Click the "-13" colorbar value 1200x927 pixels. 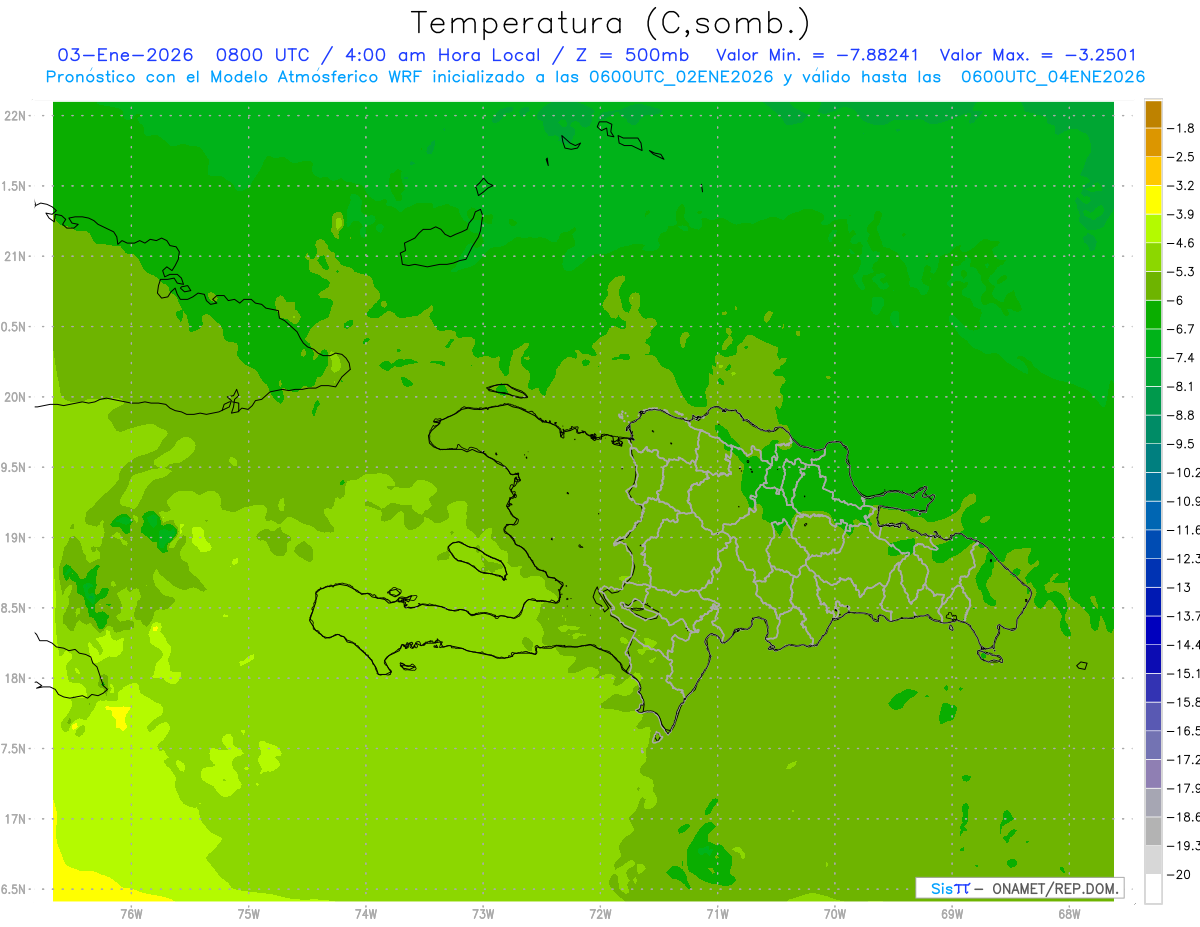[x=1180, y=588]
